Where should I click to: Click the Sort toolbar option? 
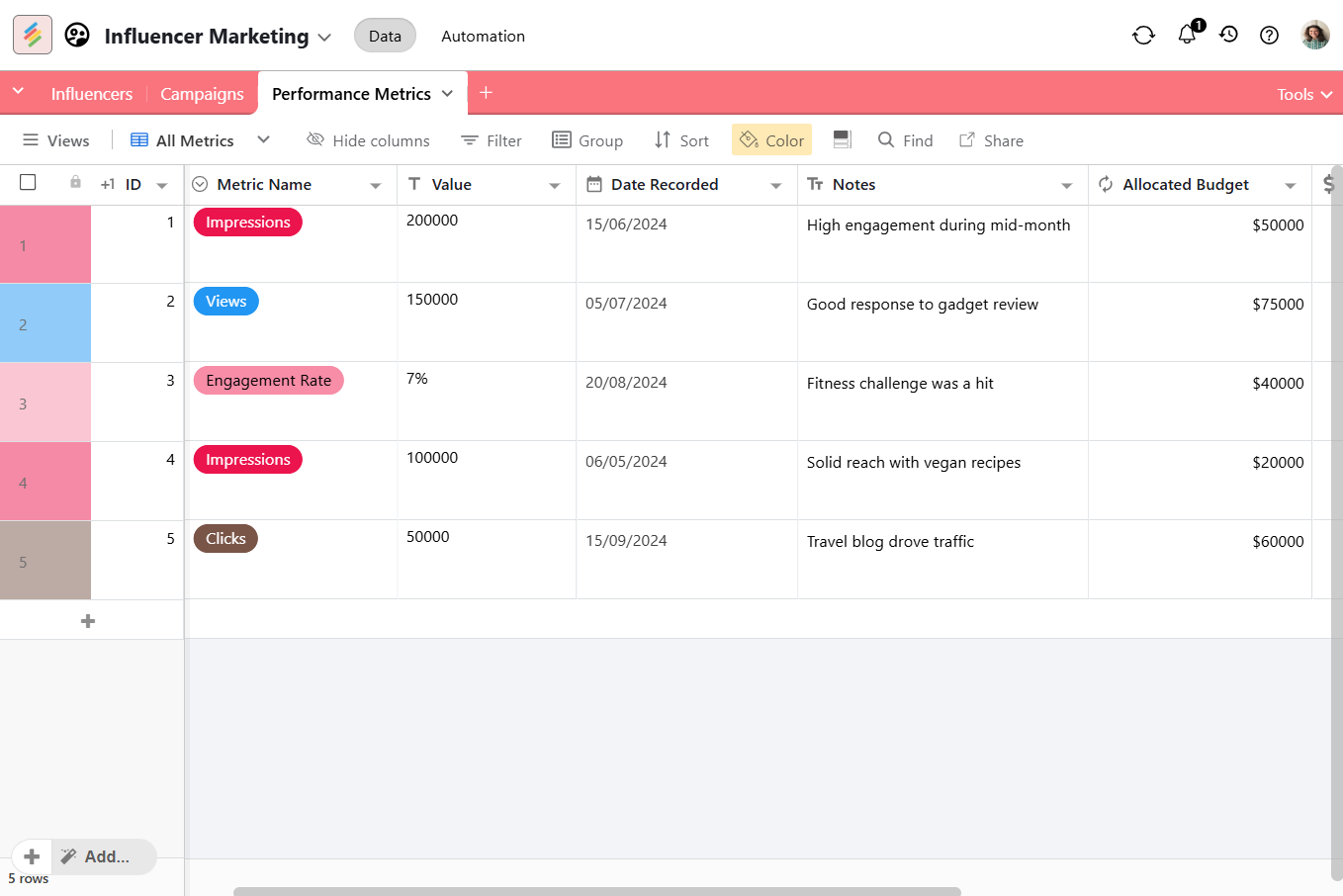pos(681,140)
